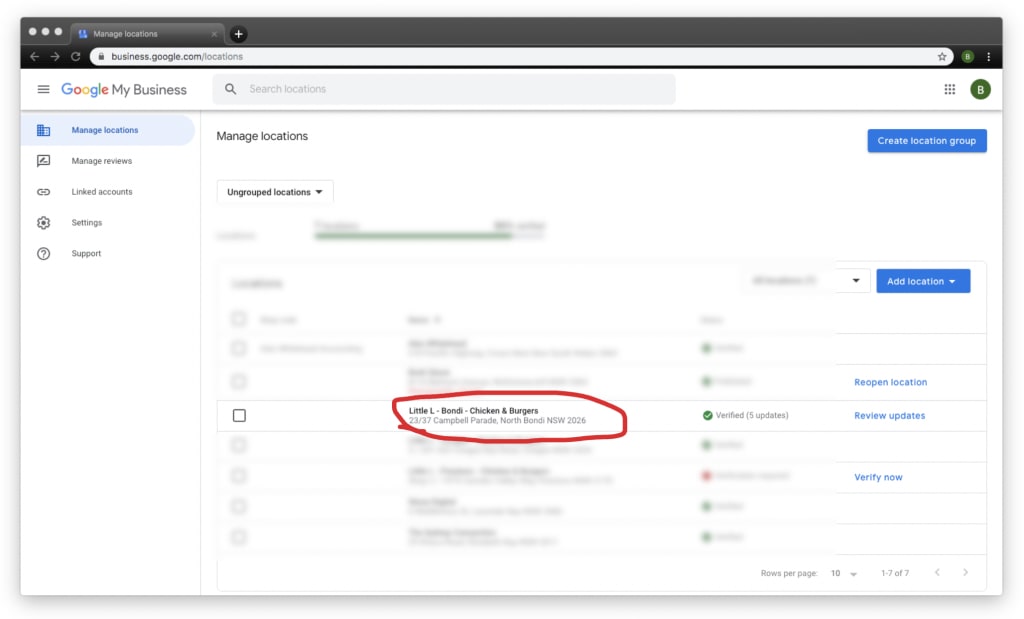
Task: Click the Support question mark icon
Action: pyautogui.click(x=43, y=253)
